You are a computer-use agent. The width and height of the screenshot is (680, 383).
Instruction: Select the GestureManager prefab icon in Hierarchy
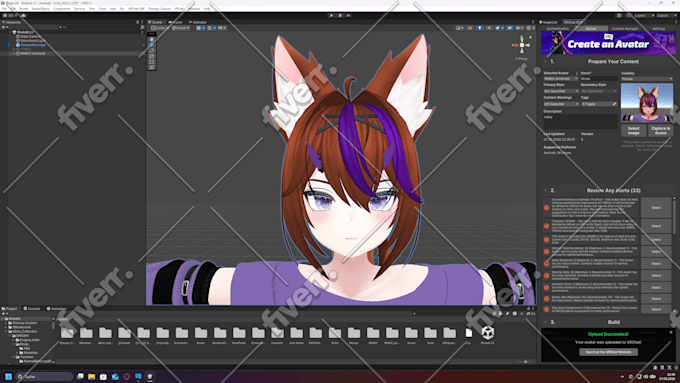(18, 45)
